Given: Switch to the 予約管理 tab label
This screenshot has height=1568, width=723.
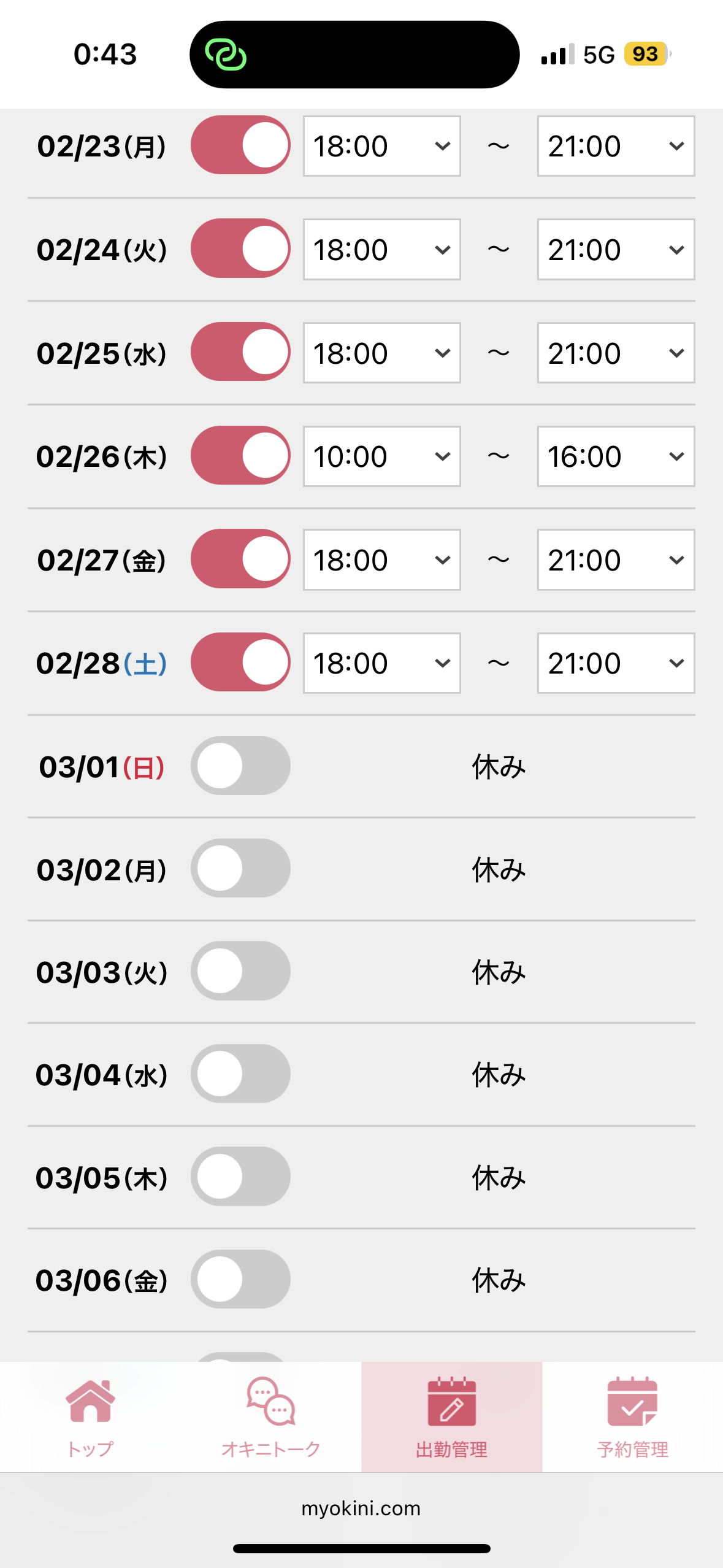Looking at the screenshot, I should [x=632, y=1450].
